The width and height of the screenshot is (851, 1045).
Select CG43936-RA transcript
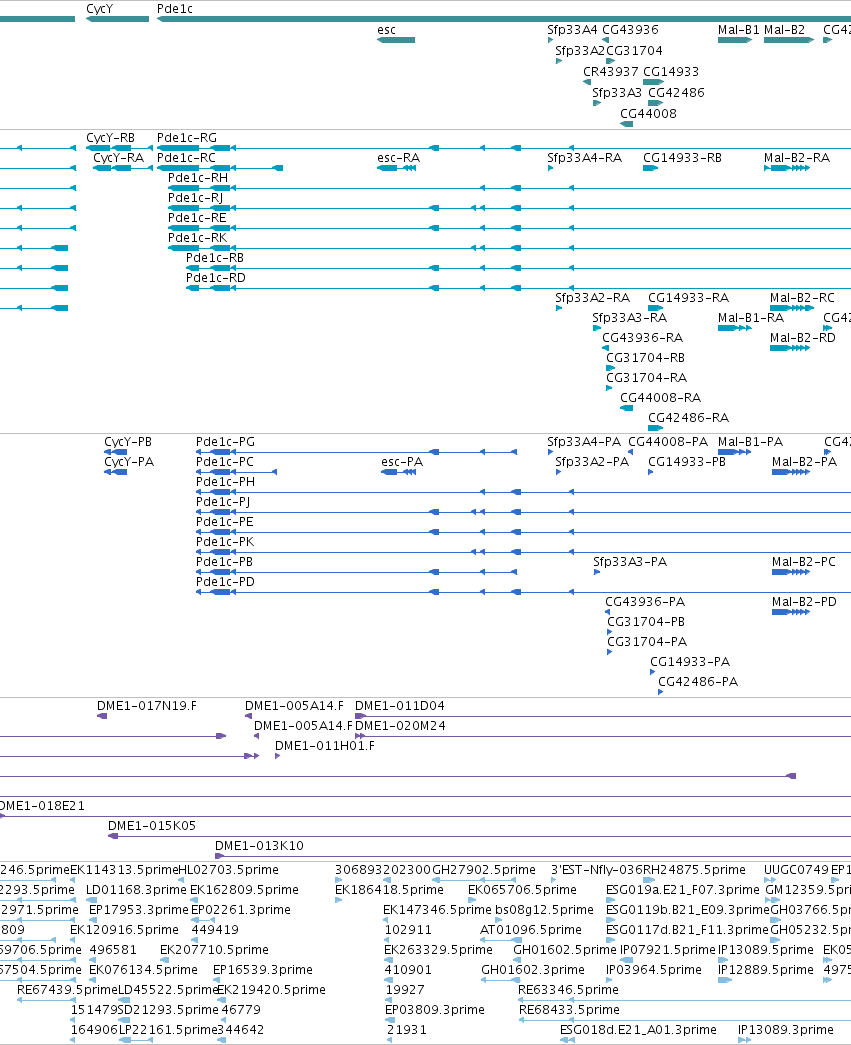click(x=642, y=338)
